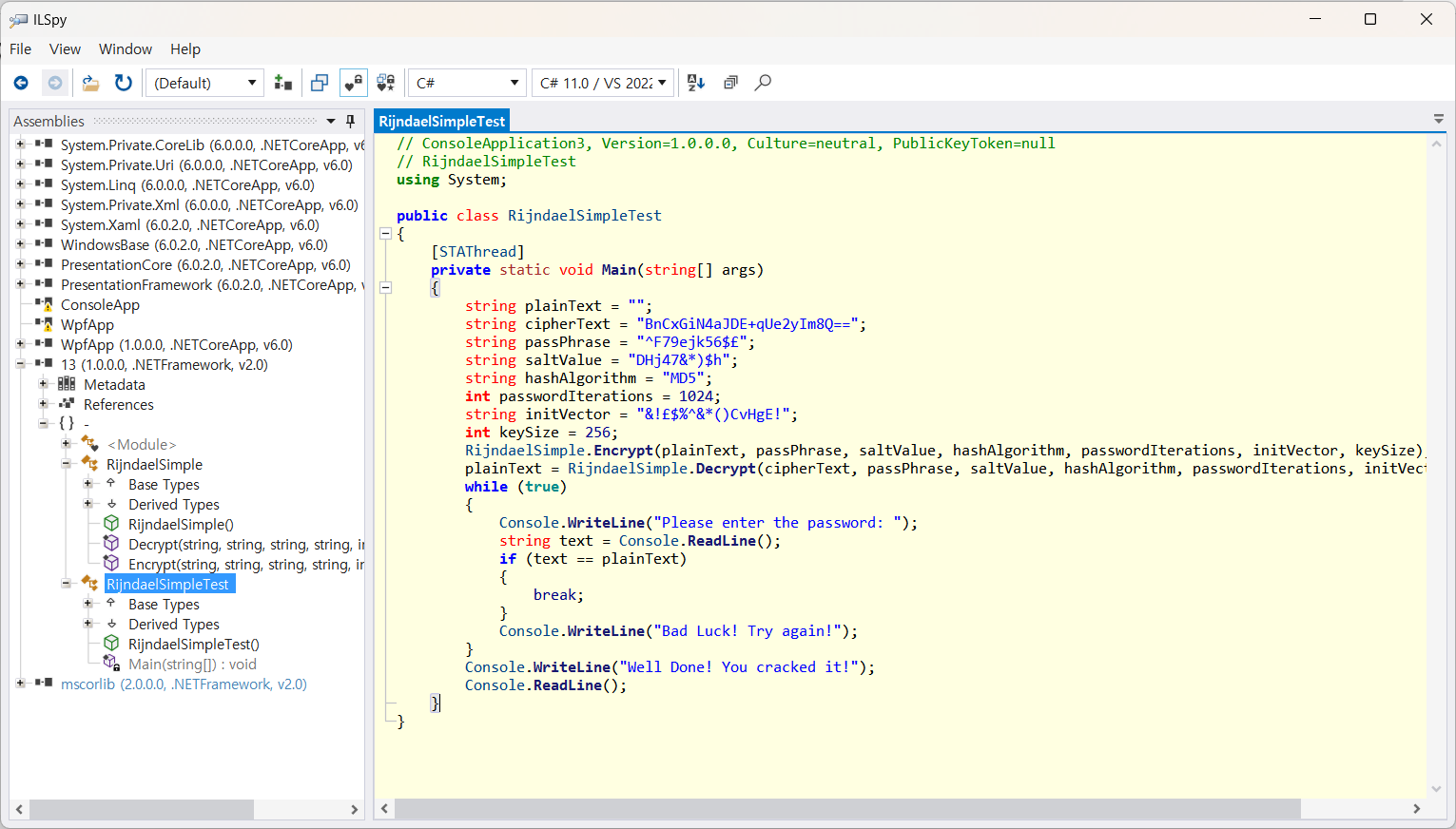Collapse the Main method fold marker
1456x829 pixels.
(386, 288)
